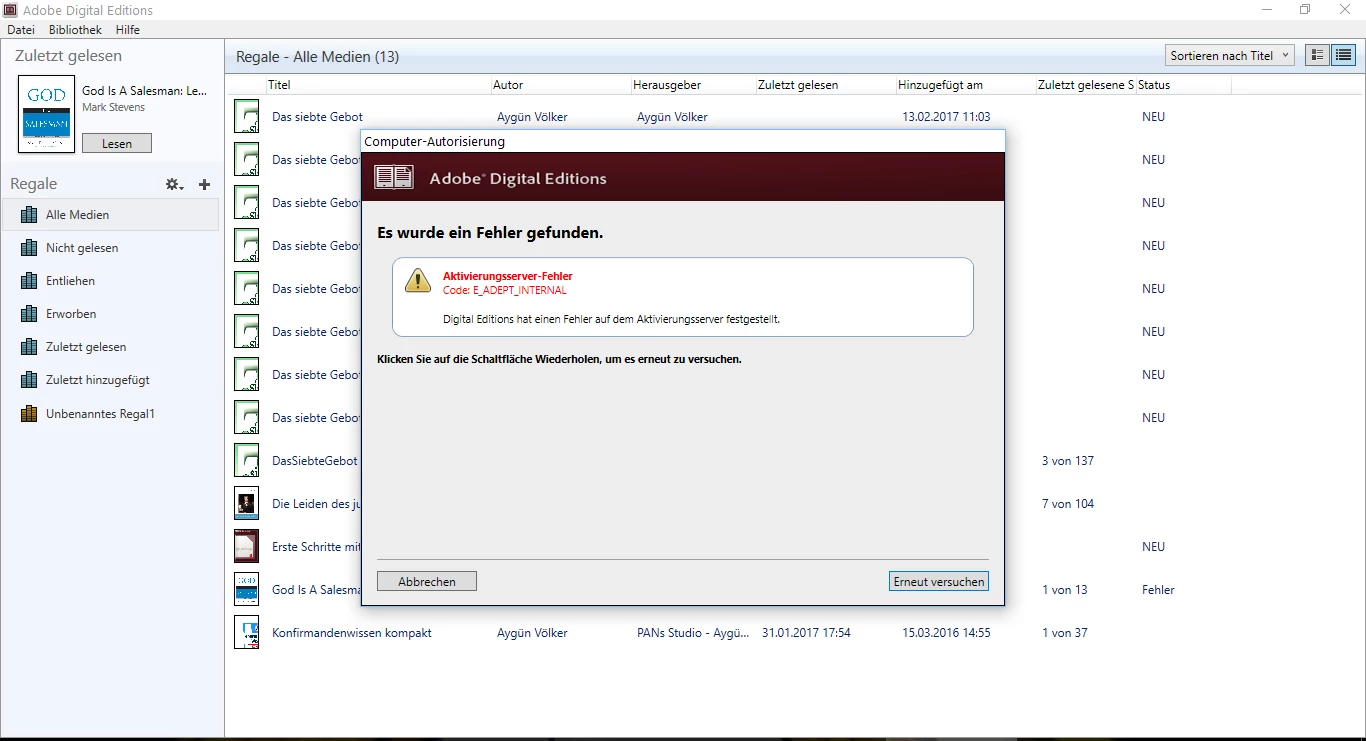The image size is (1366, 741).
Task: Click the DasSiebteGebot book icon
Action: [x=246, y=461]
